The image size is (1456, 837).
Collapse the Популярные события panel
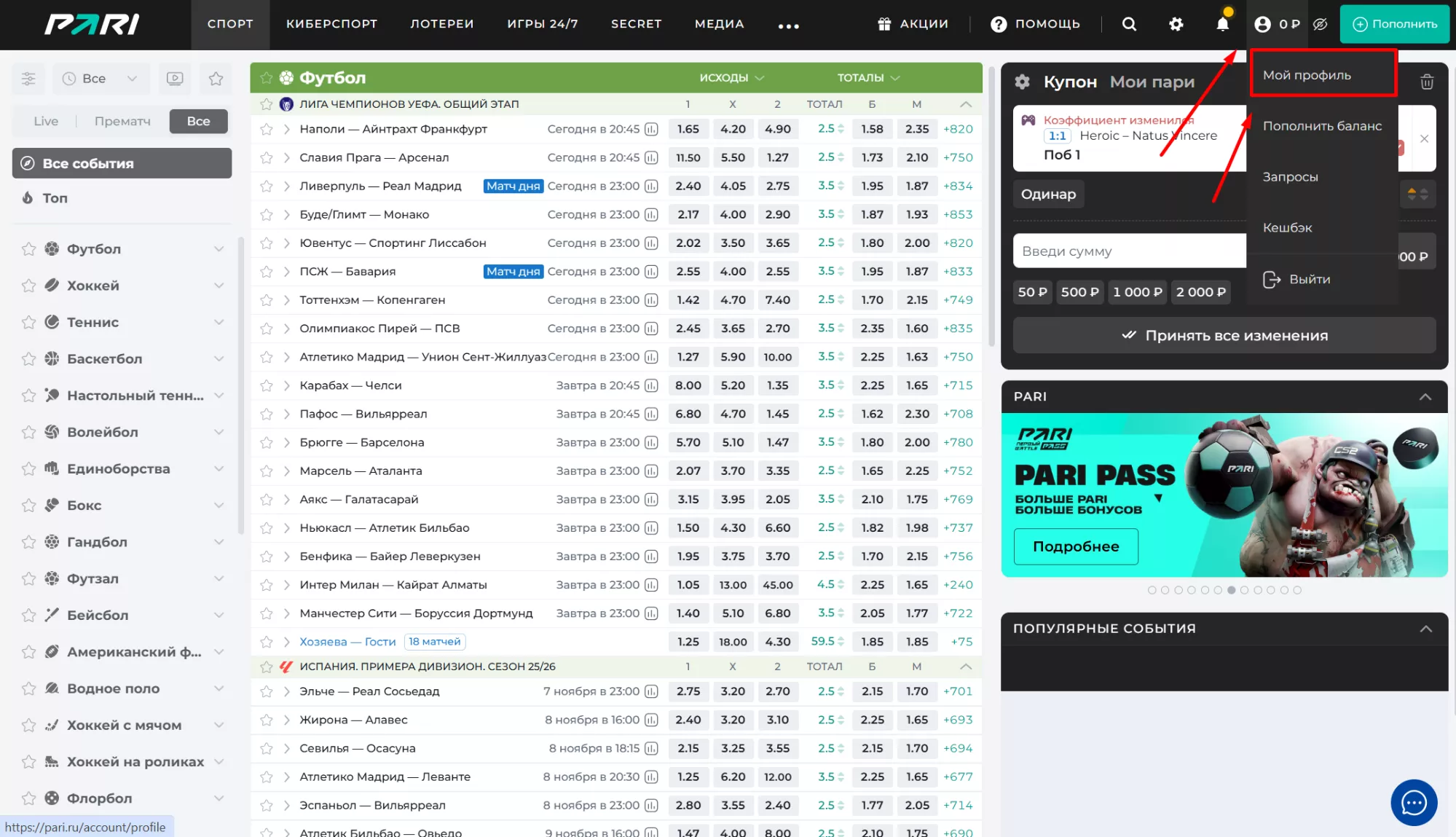[x=1425, y=629]
